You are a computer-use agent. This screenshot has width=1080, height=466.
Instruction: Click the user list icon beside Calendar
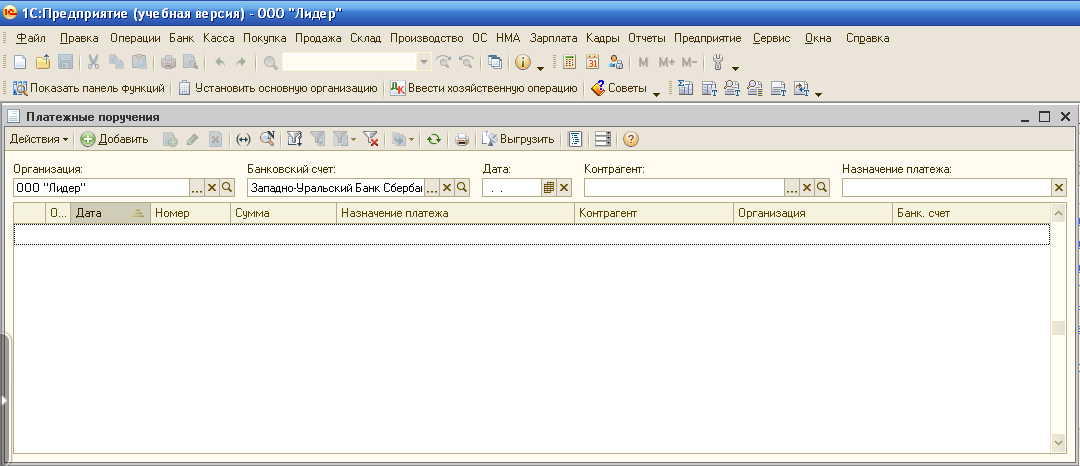click(x=616, y=63)
